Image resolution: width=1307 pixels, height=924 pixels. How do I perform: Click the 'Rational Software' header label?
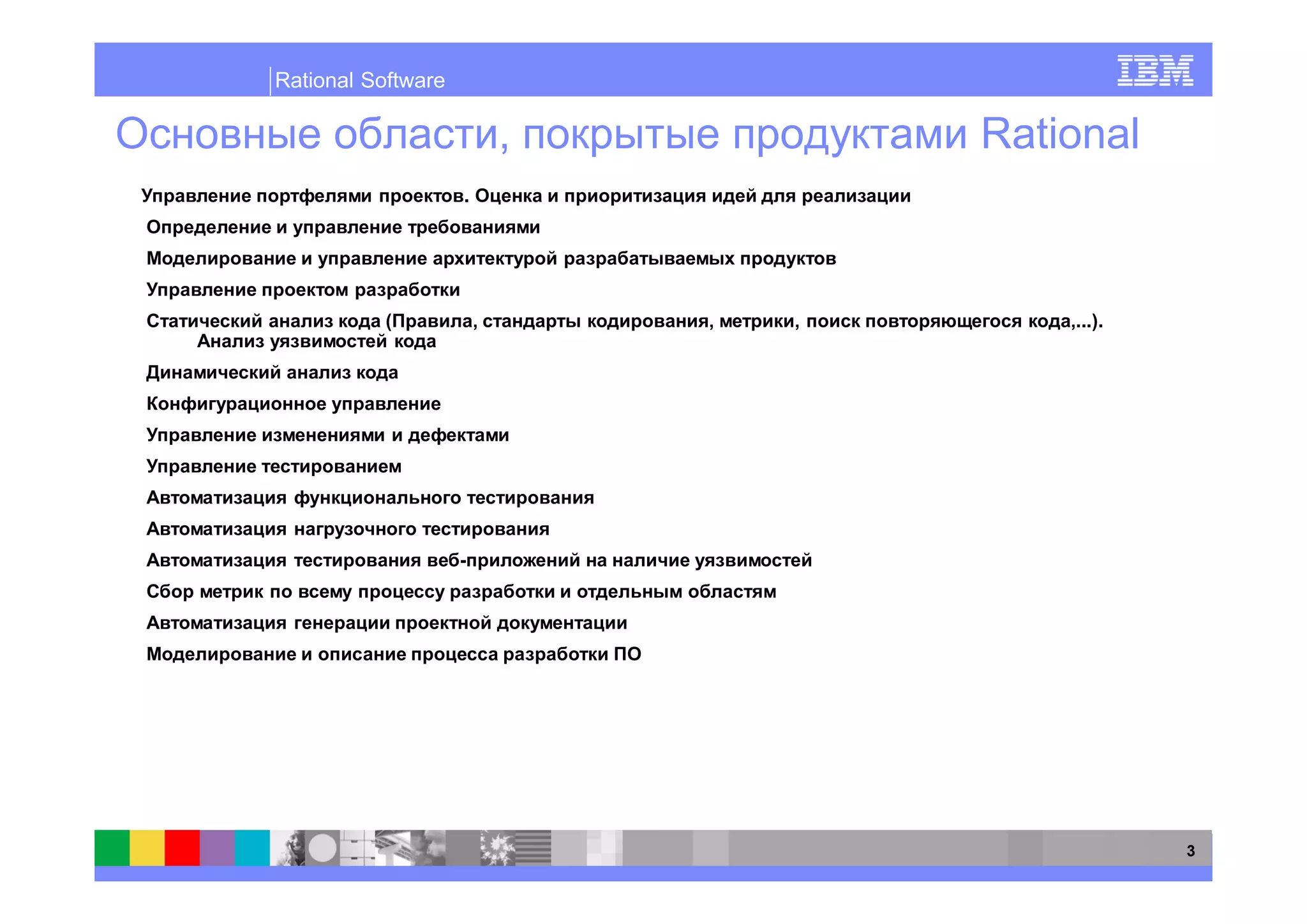pyautogui.click(x=360, y=80)
